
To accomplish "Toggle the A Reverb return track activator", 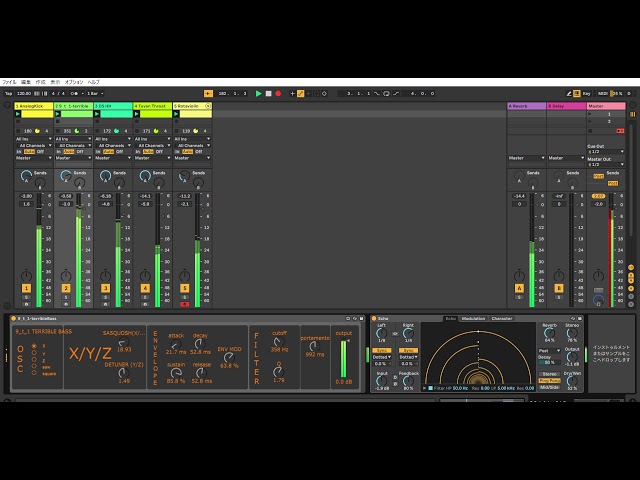I will click(x=519, y=288).
